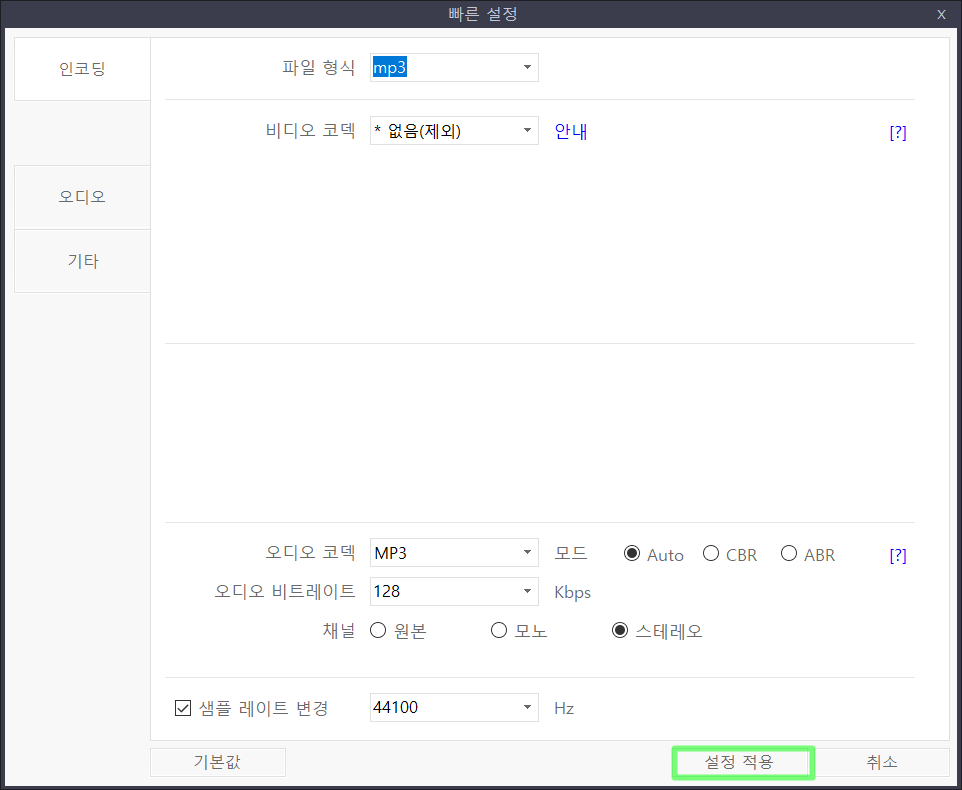The image size is (962, 790).
Task: Open audio codec mode [?] help link
Action: [898, 556]
